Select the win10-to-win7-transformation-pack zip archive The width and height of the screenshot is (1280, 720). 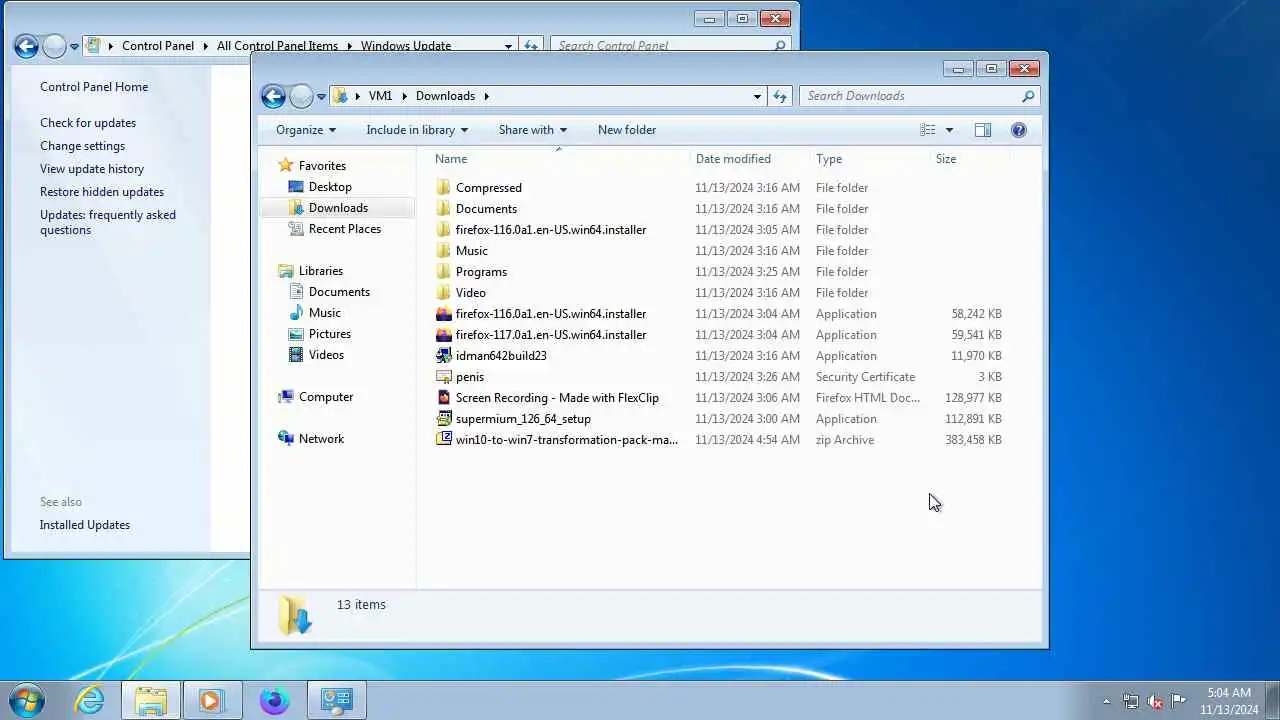[566, 440]
